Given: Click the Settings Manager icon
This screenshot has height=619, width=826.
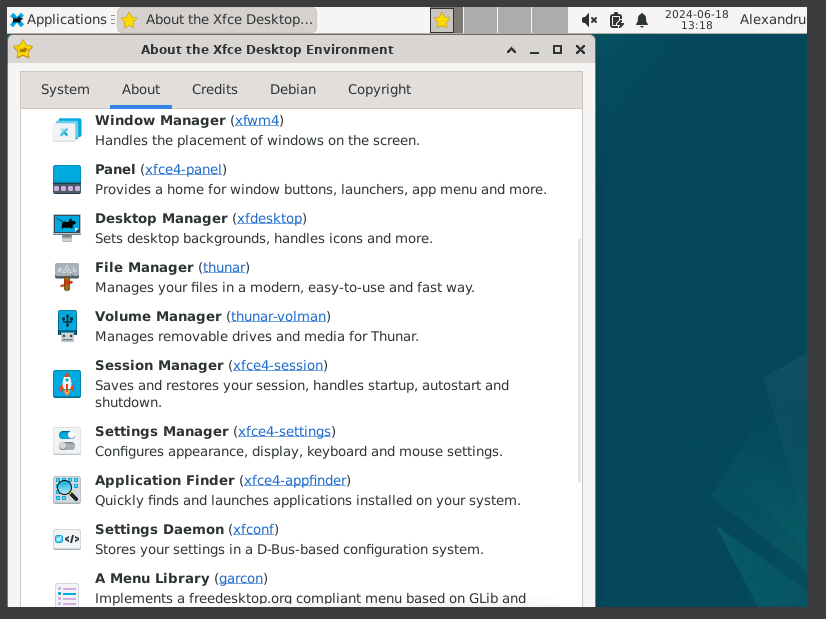Looking at the screenshot, I should point(66,441).
